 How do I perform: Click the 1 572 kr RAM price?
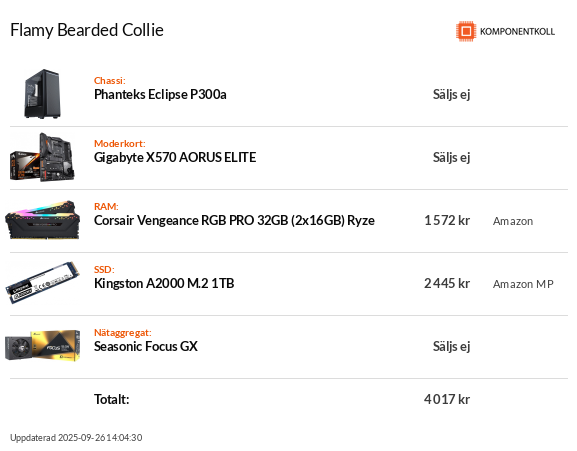coord(447,220)
